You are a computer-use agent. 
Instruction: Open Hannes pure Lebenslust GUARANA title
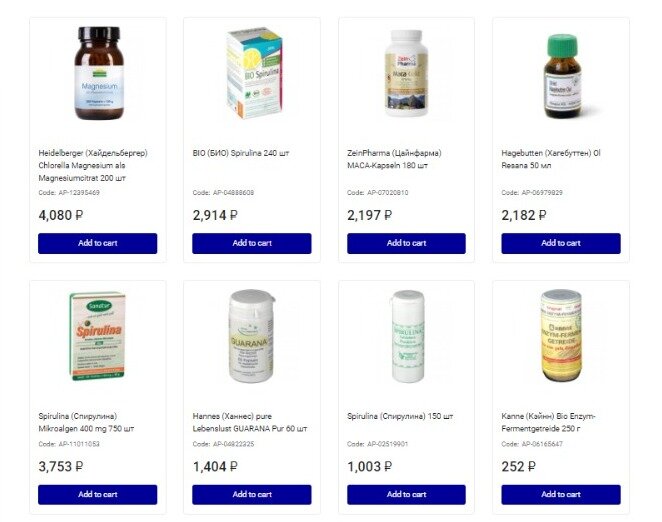(250, 422)
